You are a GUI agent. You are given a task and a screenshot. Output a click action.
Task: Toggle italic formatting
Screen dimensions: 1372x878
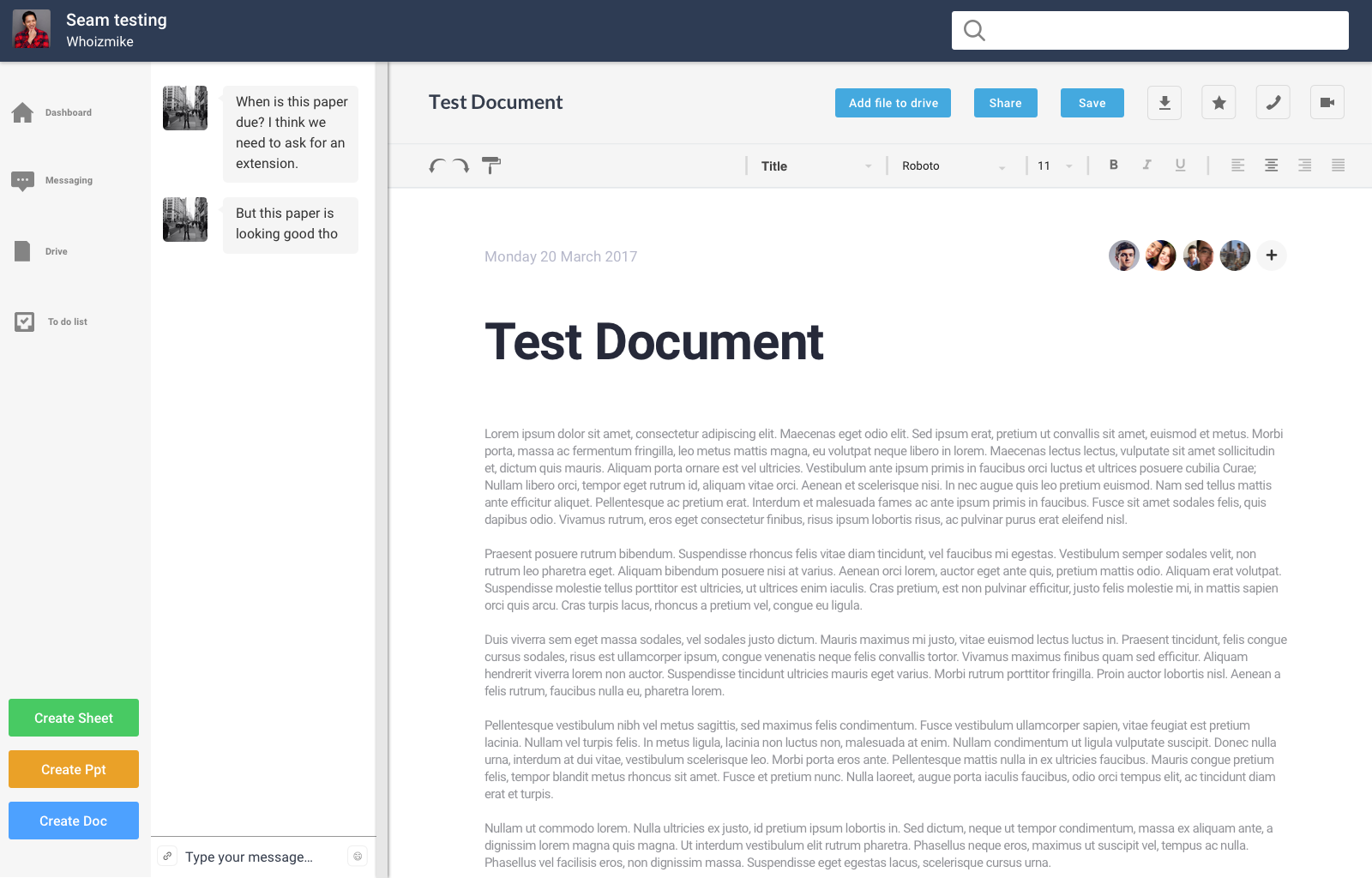pos(1146,165)
